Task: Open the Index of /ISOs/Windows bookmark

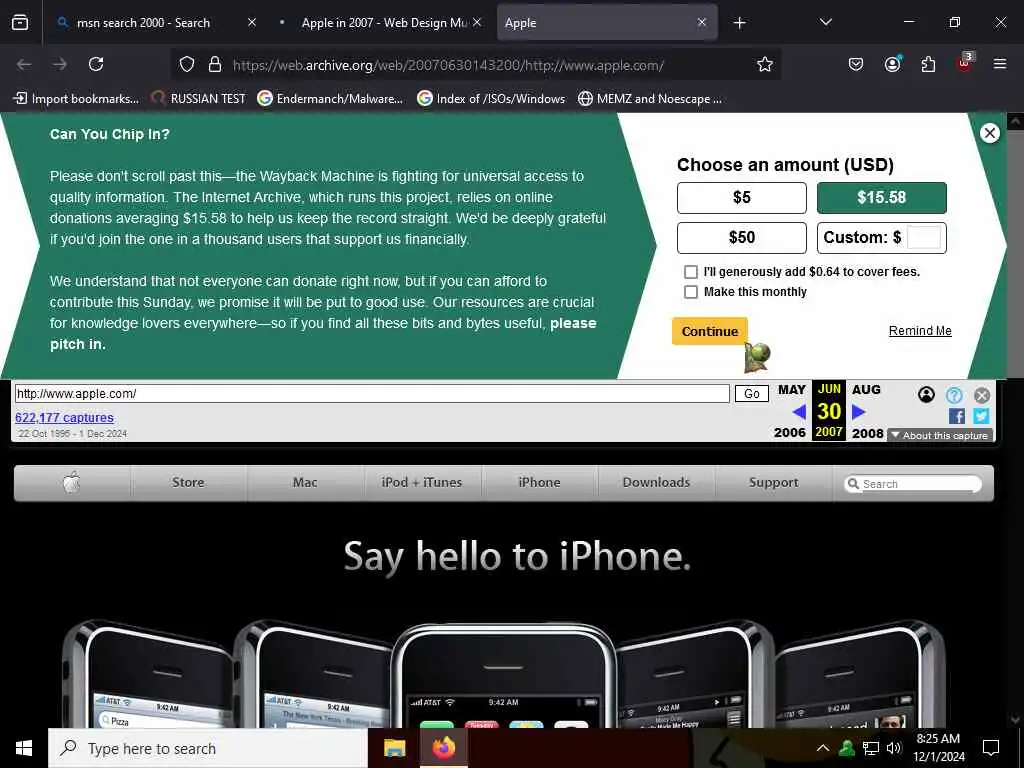Action: [491, 99]
